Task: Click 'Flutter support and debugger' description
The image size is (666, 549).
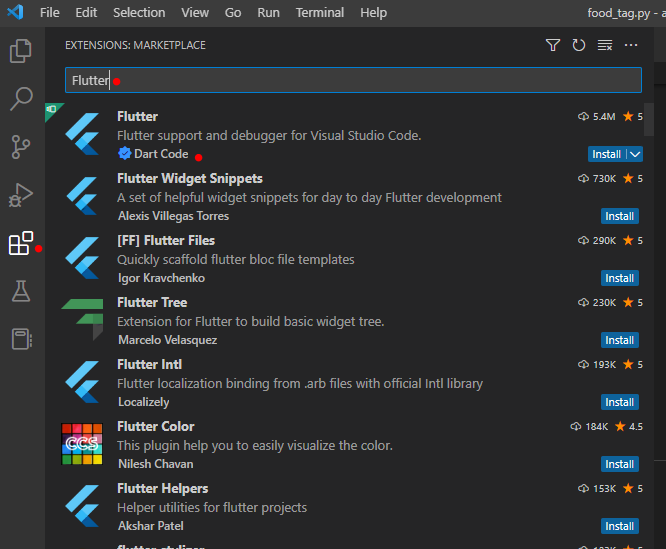Action: pos(269,135)
